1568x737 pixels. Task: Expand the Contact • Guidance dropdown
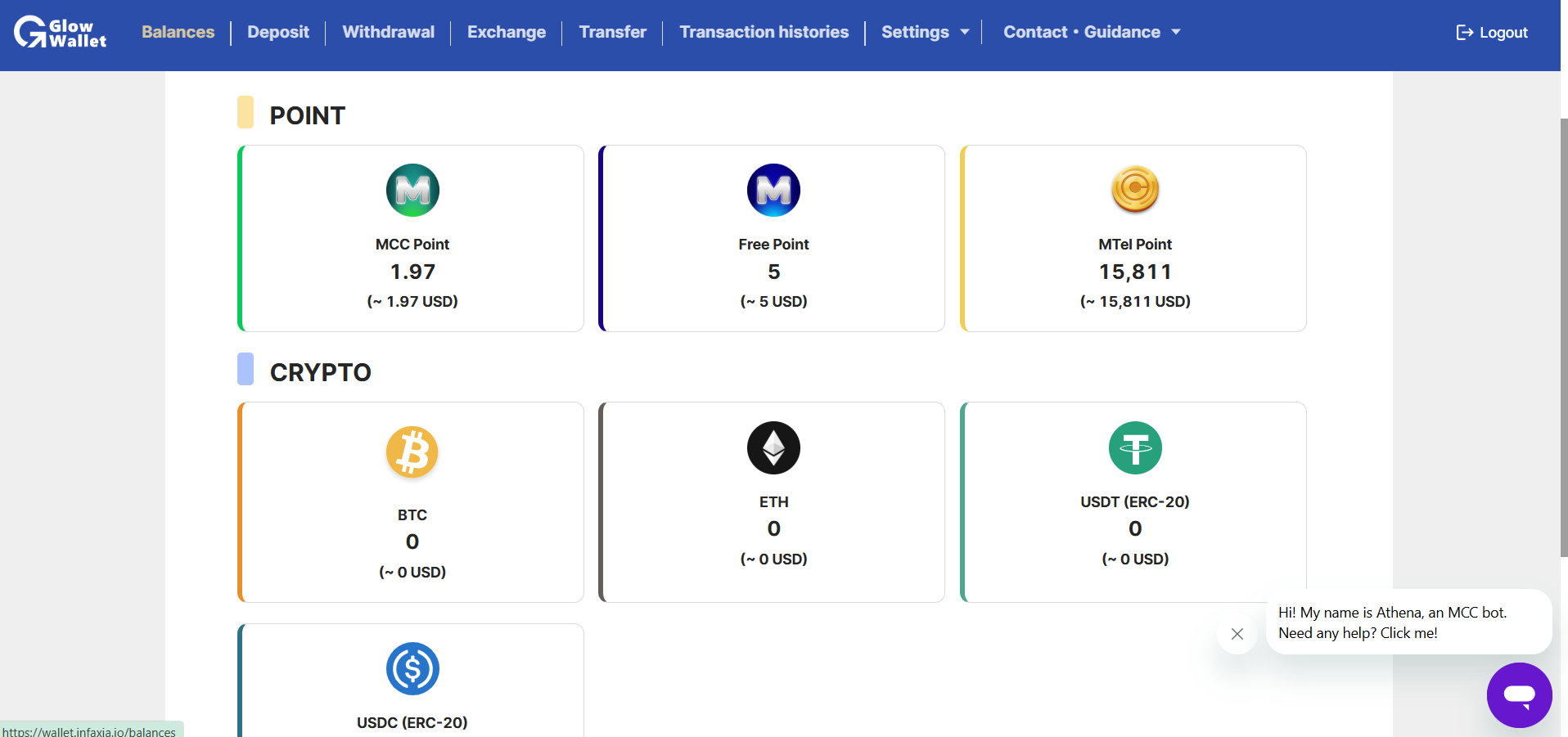click(x=1091, y=33)
